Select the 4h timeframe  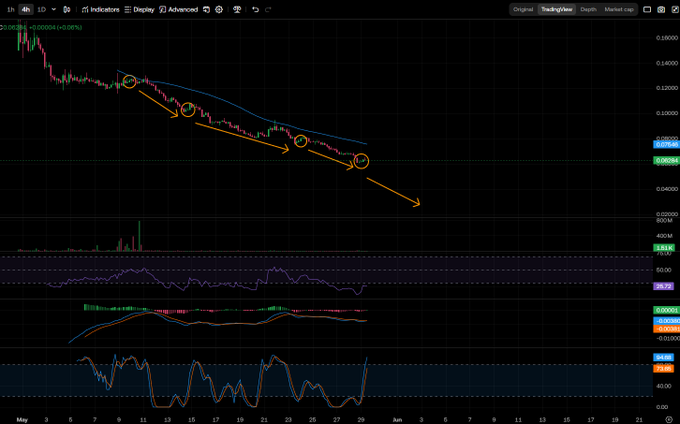26,10
